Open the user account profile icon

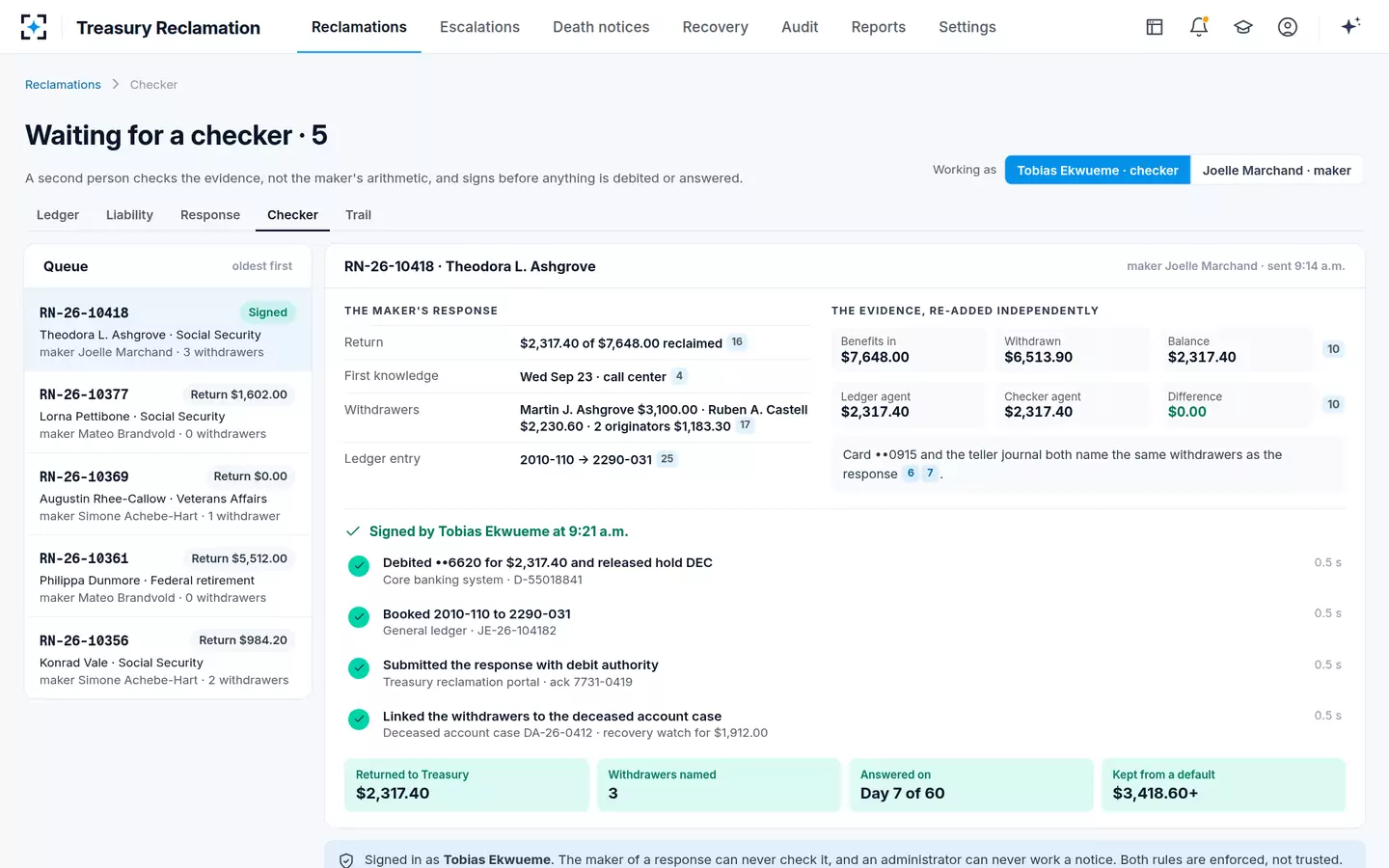tap(1288, 27)
